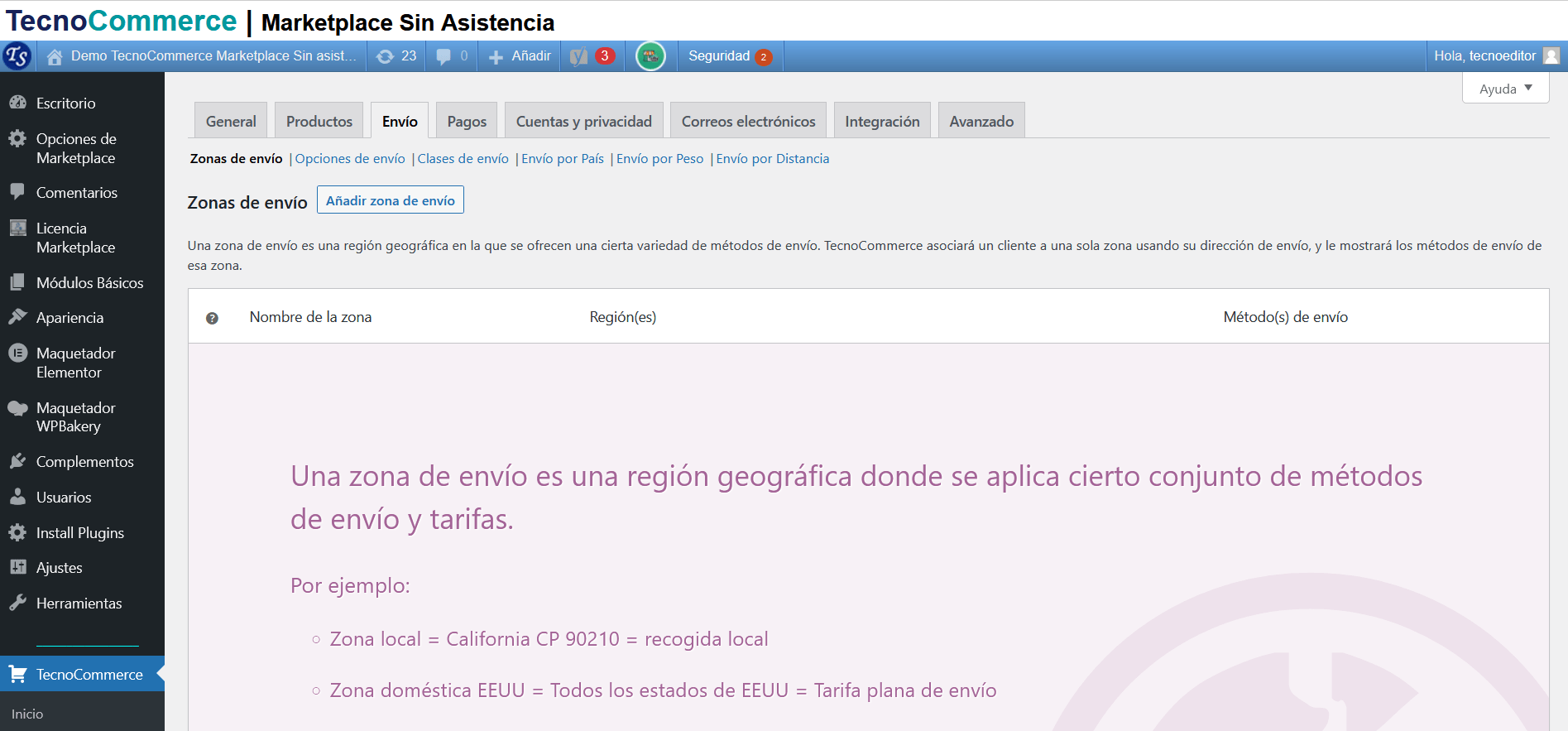Click the Maquetador WPBakery cloud icon
The image size is (1568, 731).
coord(17,407)
